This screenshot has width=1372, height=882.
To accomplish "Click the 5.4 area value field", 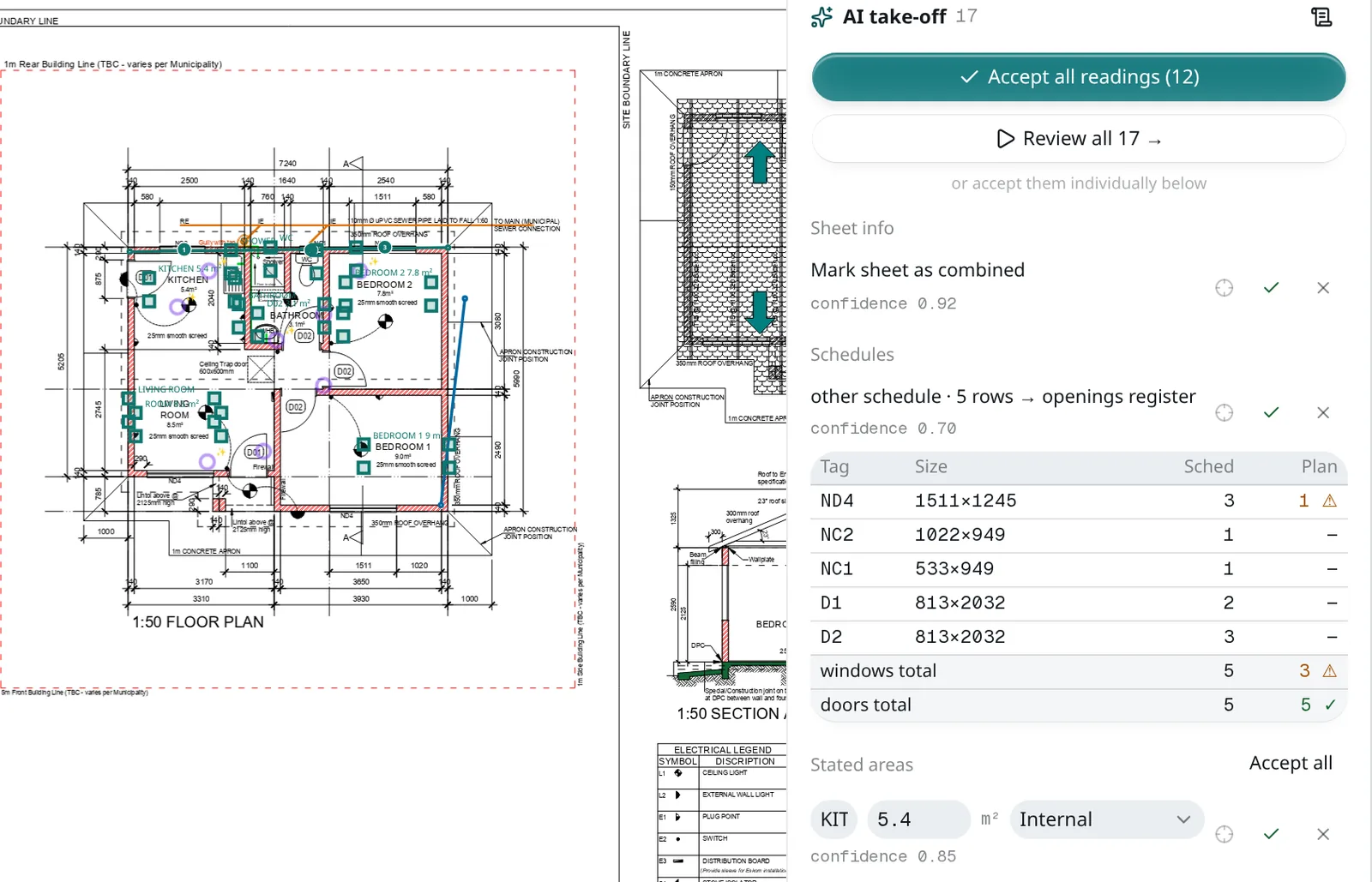I will coord(918,819).
